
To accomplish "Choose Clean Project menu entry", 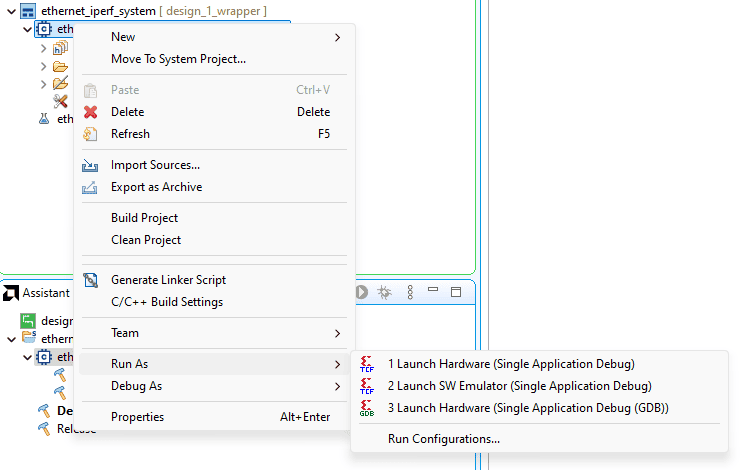I will [x=146, y=240].
